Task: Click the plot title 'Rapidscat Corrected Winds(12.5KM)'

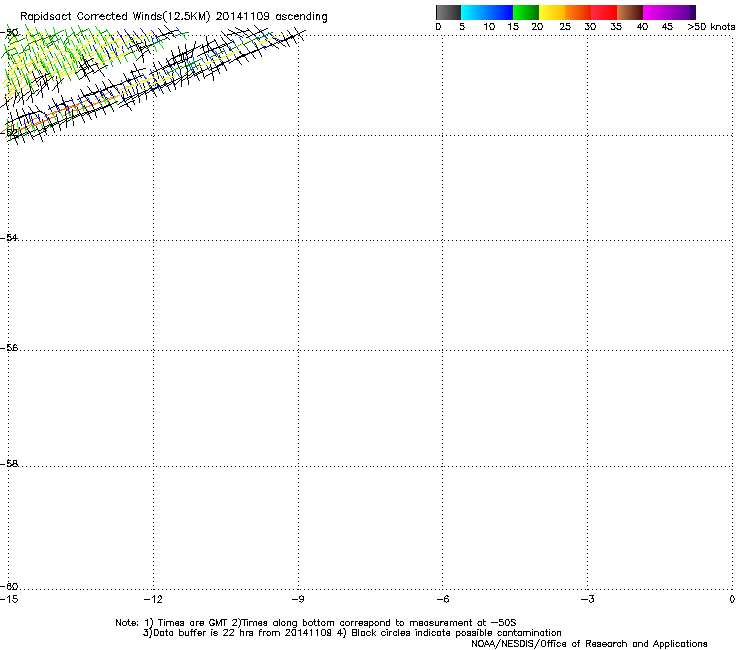Action: coord(115,17)
